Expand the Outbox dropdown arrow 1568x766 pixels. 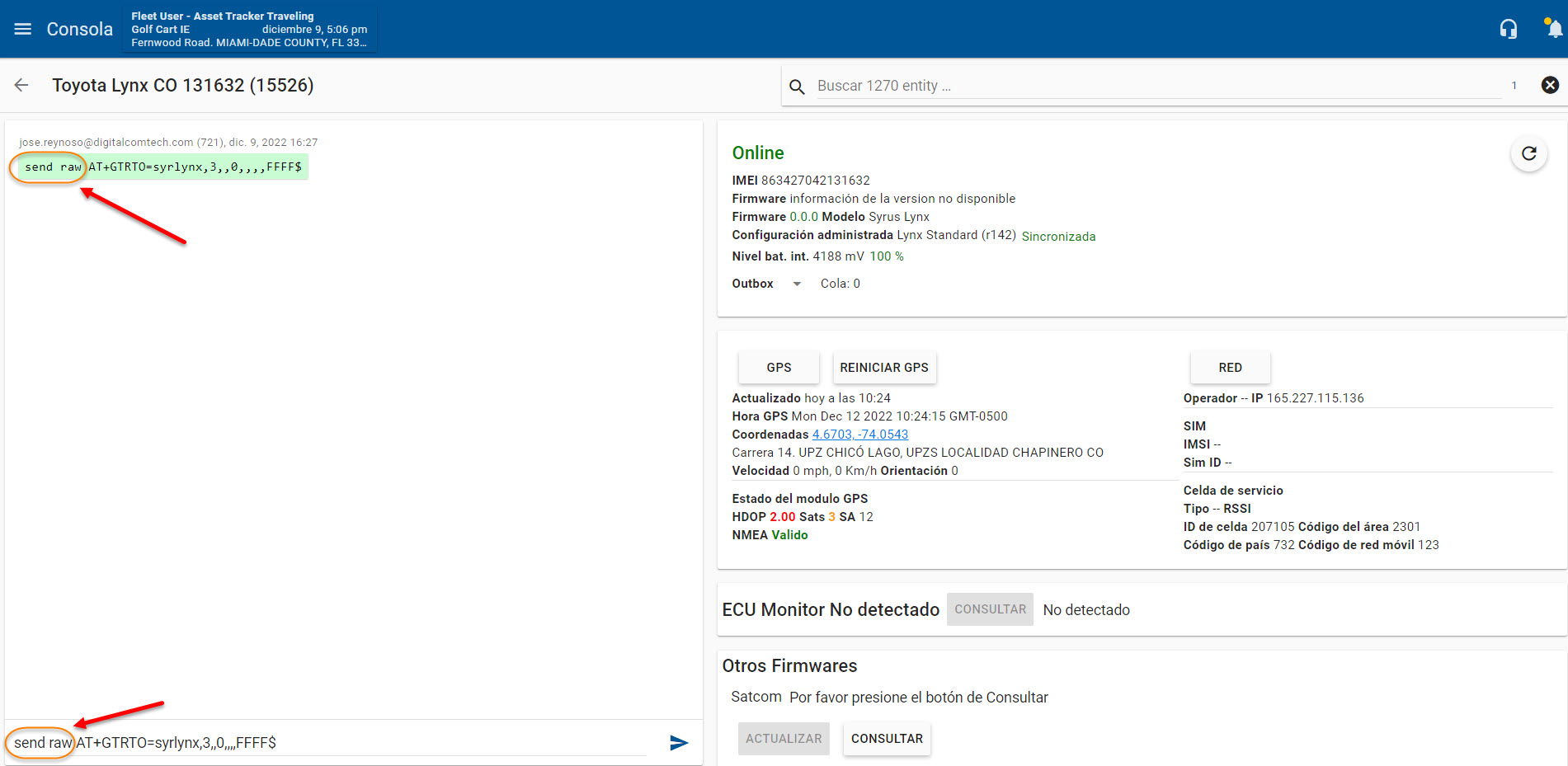(797, 284)
